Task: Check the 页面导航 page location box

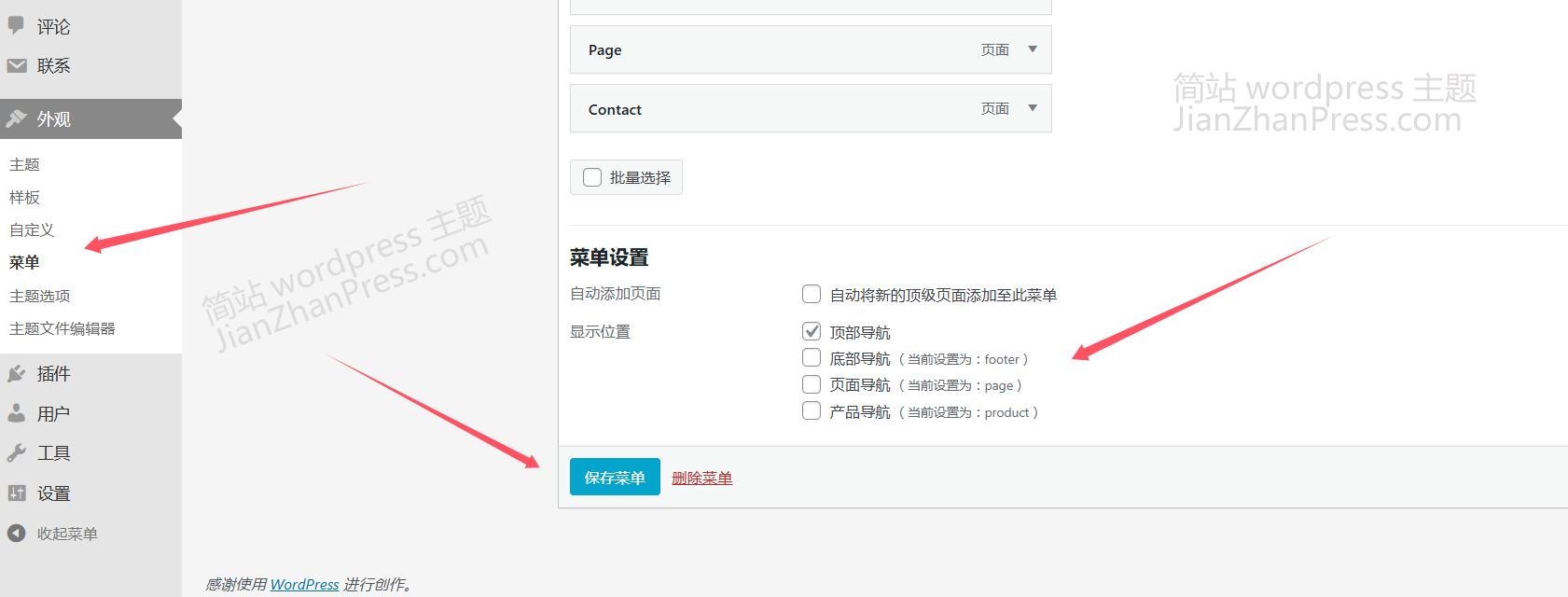Action: tap(812, 383)
